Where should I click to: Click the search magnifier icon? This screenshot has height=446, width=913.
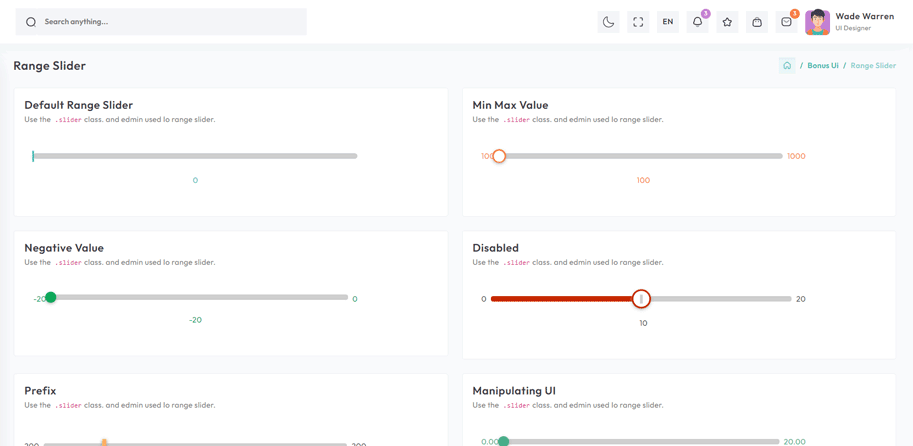(x=31, y=22)
